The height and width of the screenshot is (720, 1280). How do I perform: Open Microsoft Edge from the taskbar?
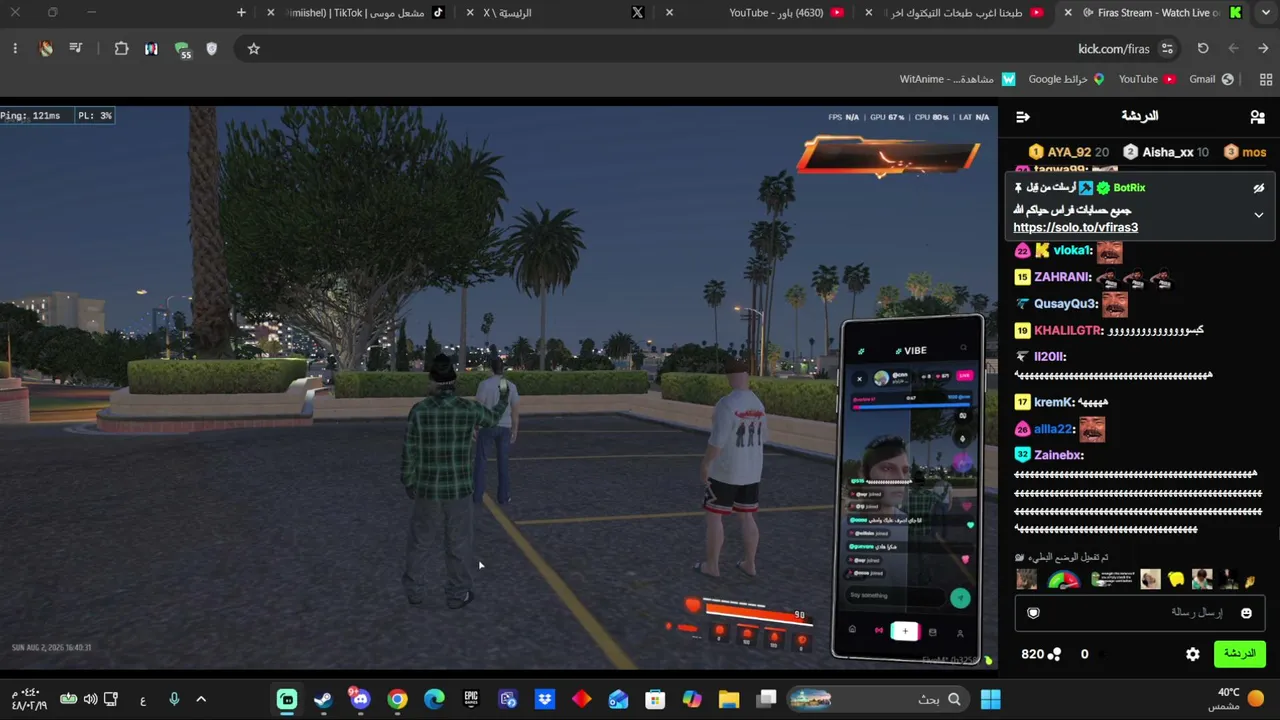point(434,699)
